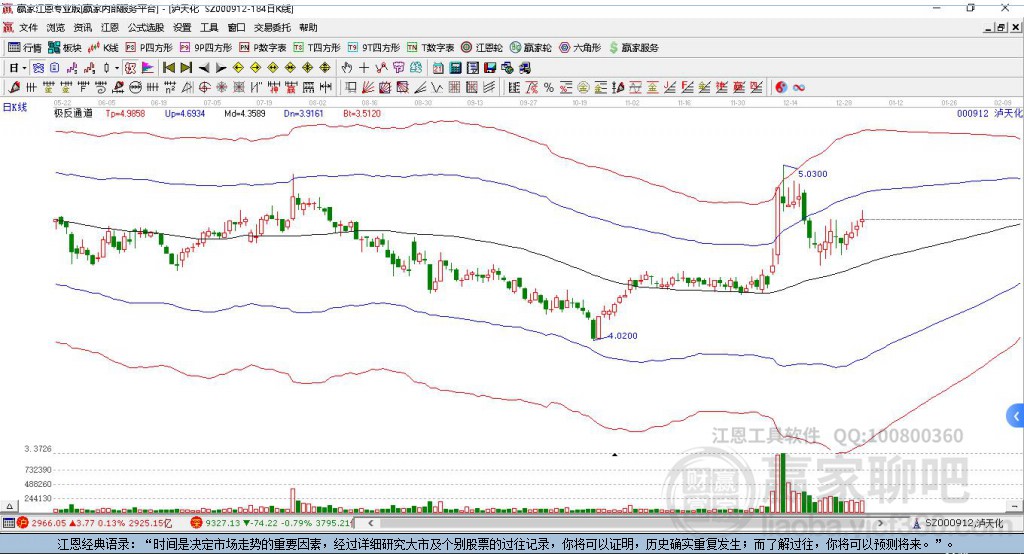Open the 设置 menu

pyautogui.click(x=182, y=27)
